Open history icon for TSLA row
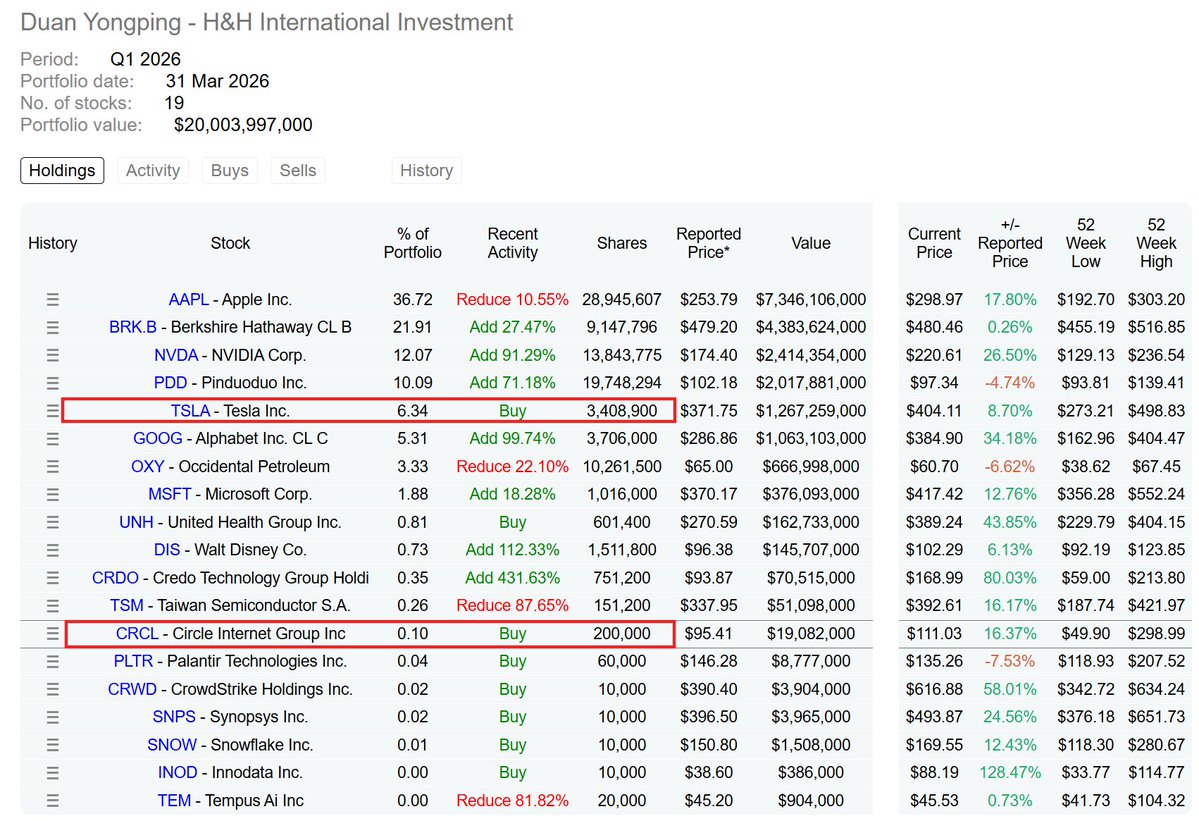The image size is (1199, 821). [x=53, y=410]
